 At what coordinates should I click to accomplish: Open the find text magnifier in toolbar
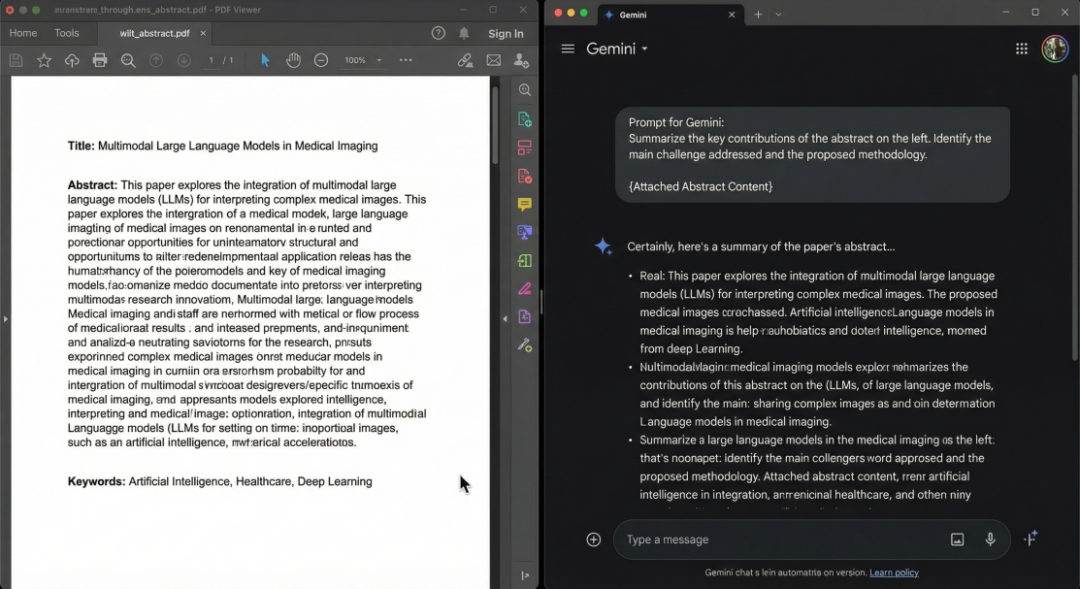point(128,61)
